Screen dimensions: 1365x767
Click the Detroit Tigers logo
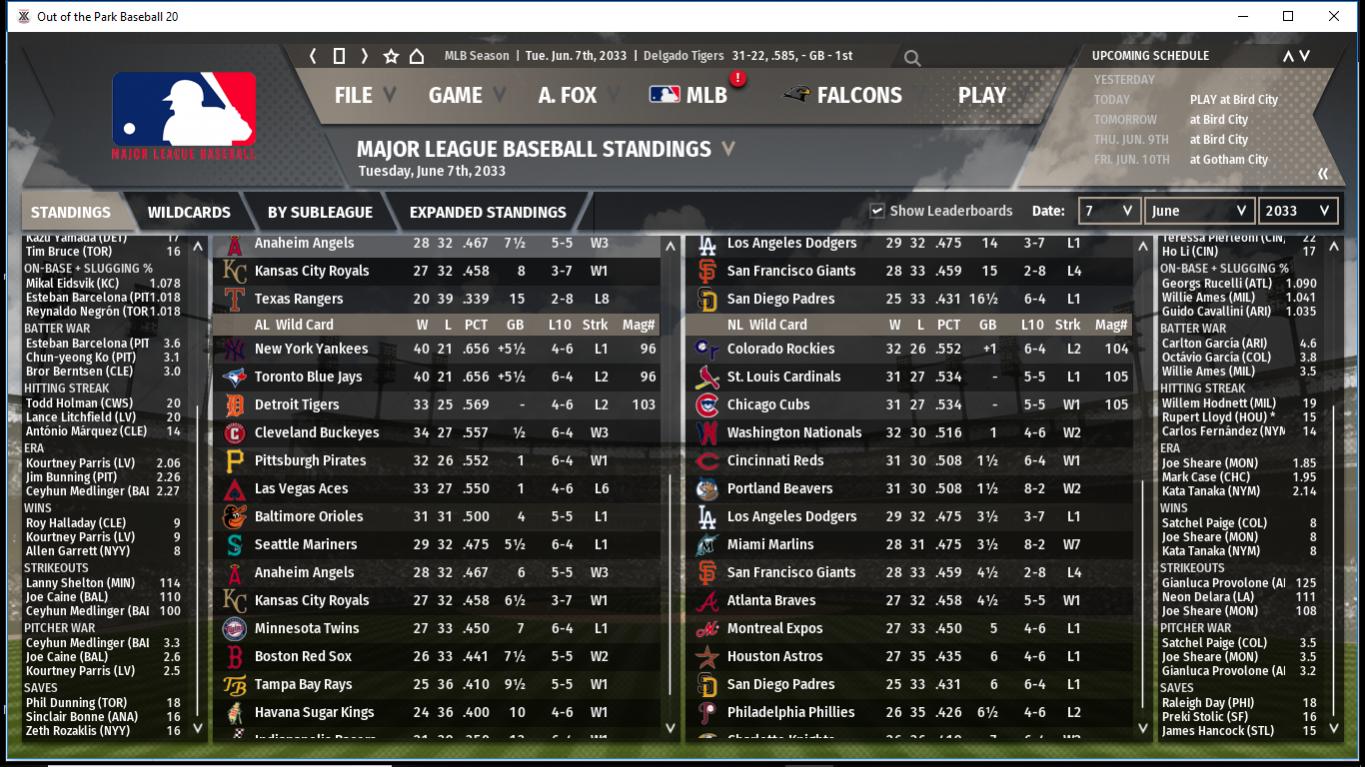(x=234, y=405)
